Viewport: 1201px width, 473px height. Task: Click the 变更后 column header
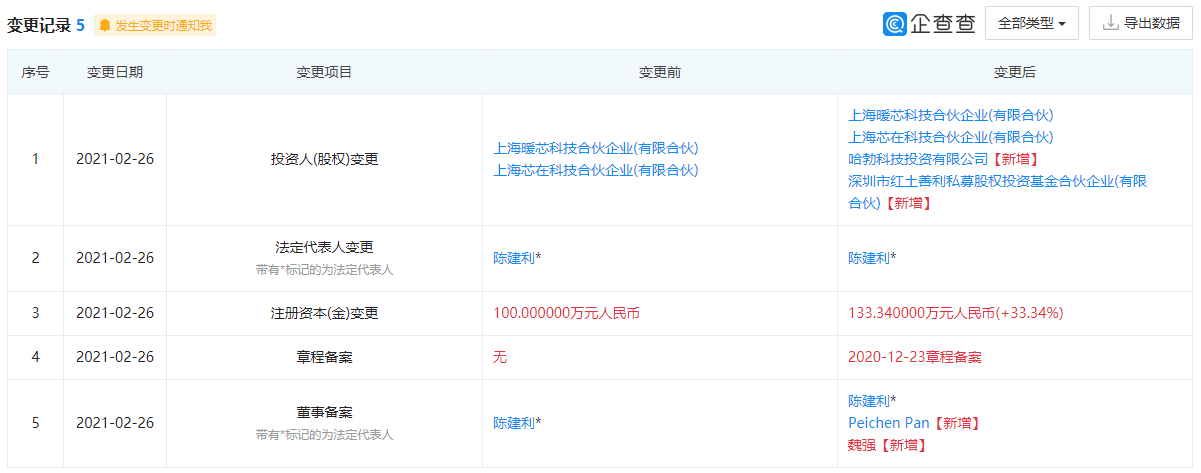tap(1015, 72)
